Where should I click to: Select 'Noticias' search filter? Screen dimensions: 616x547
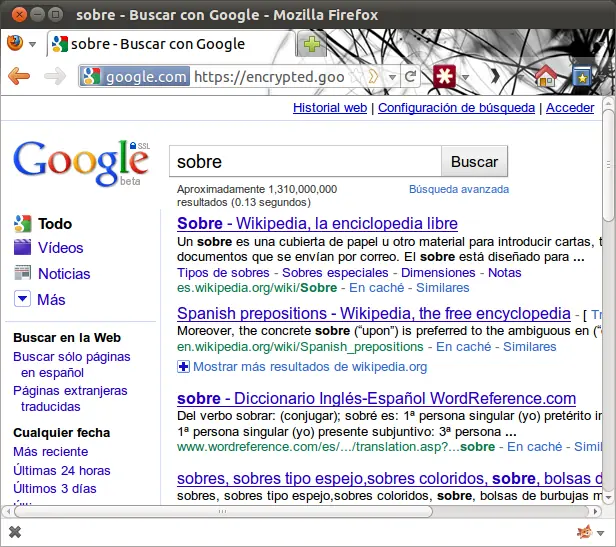64,274
